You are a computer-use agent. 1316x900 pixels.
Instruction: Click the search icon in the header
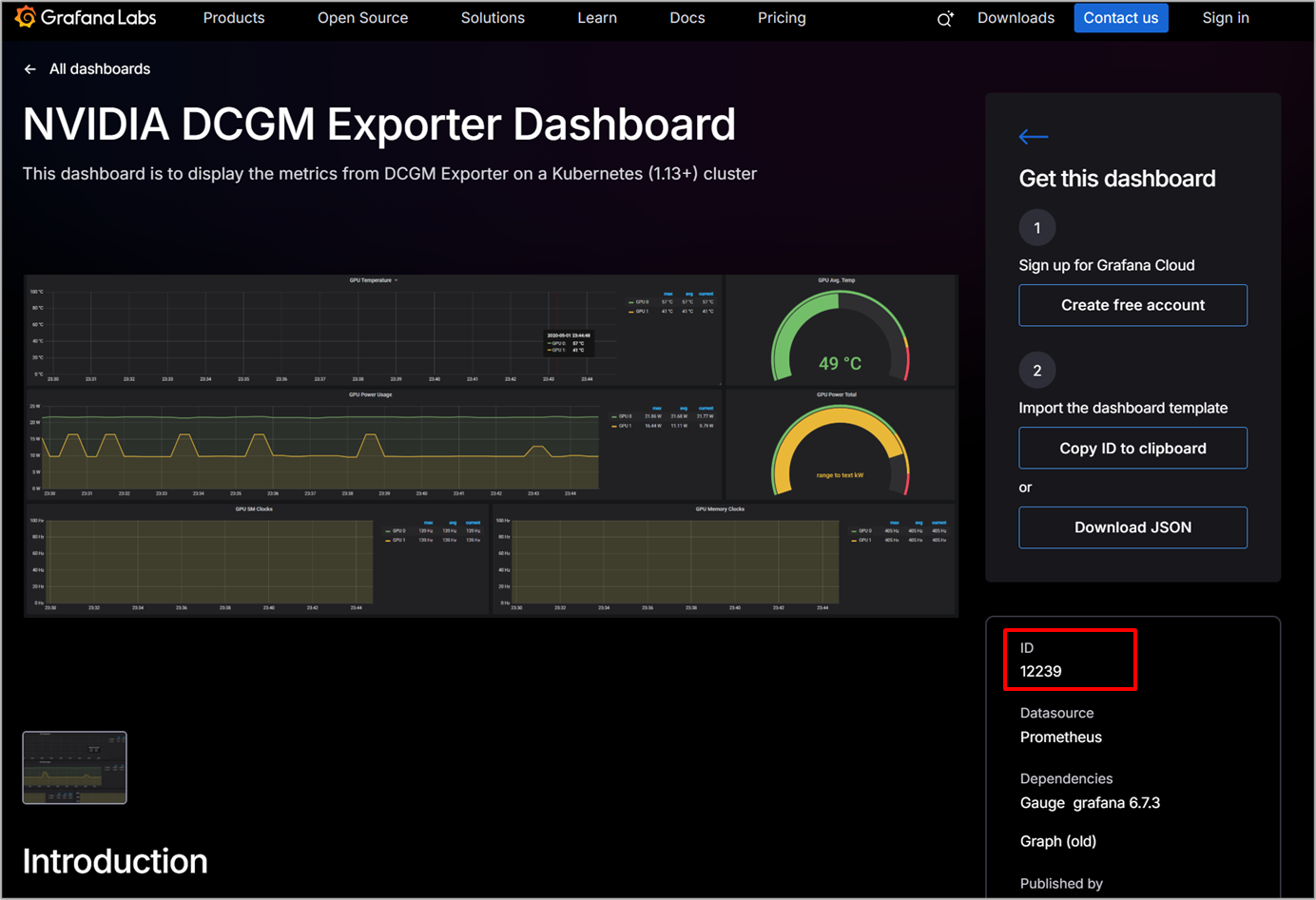coord(944,19)
